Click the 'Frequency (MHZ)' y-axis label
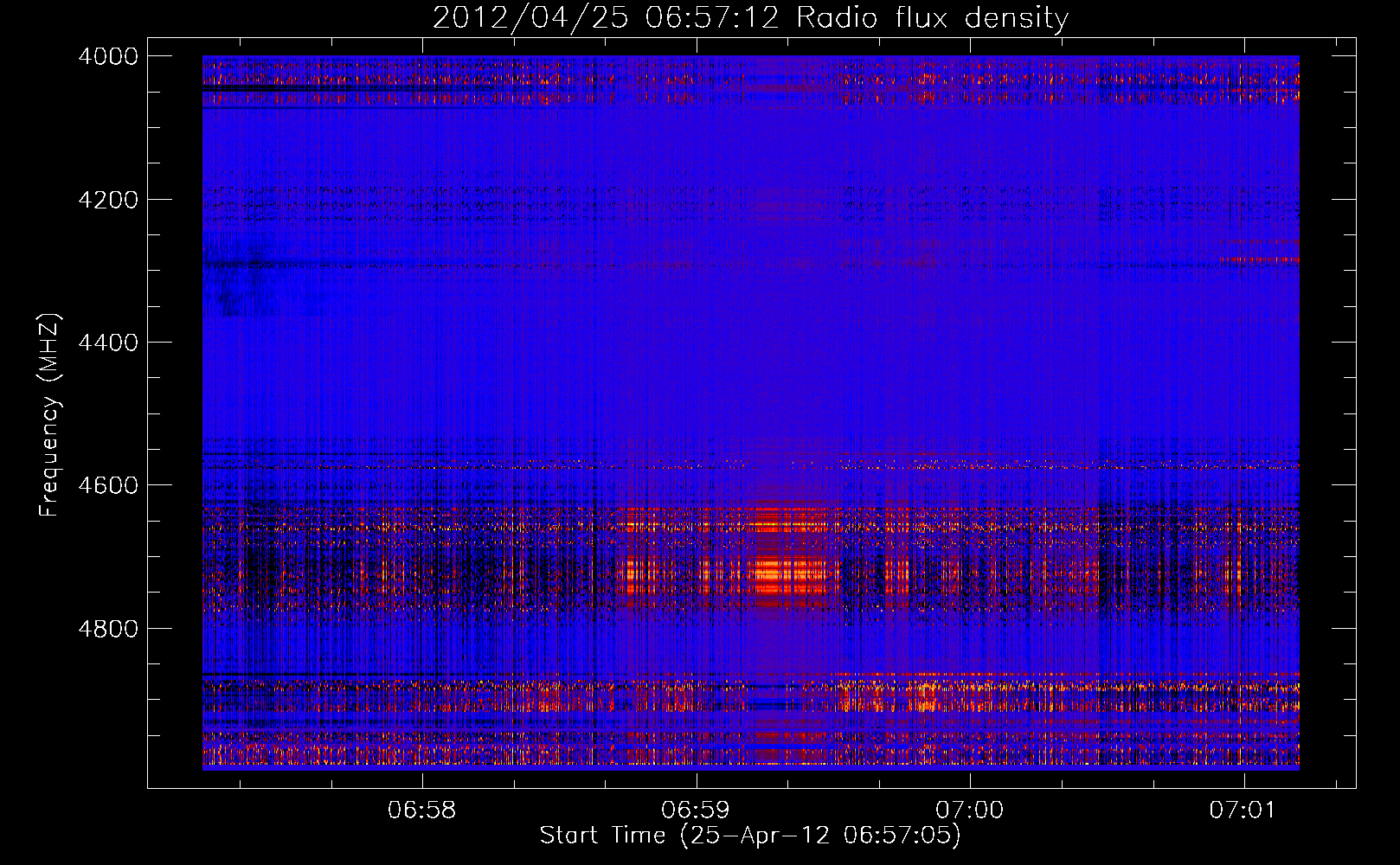This screenshot has width=1400, height=865. 50,415
